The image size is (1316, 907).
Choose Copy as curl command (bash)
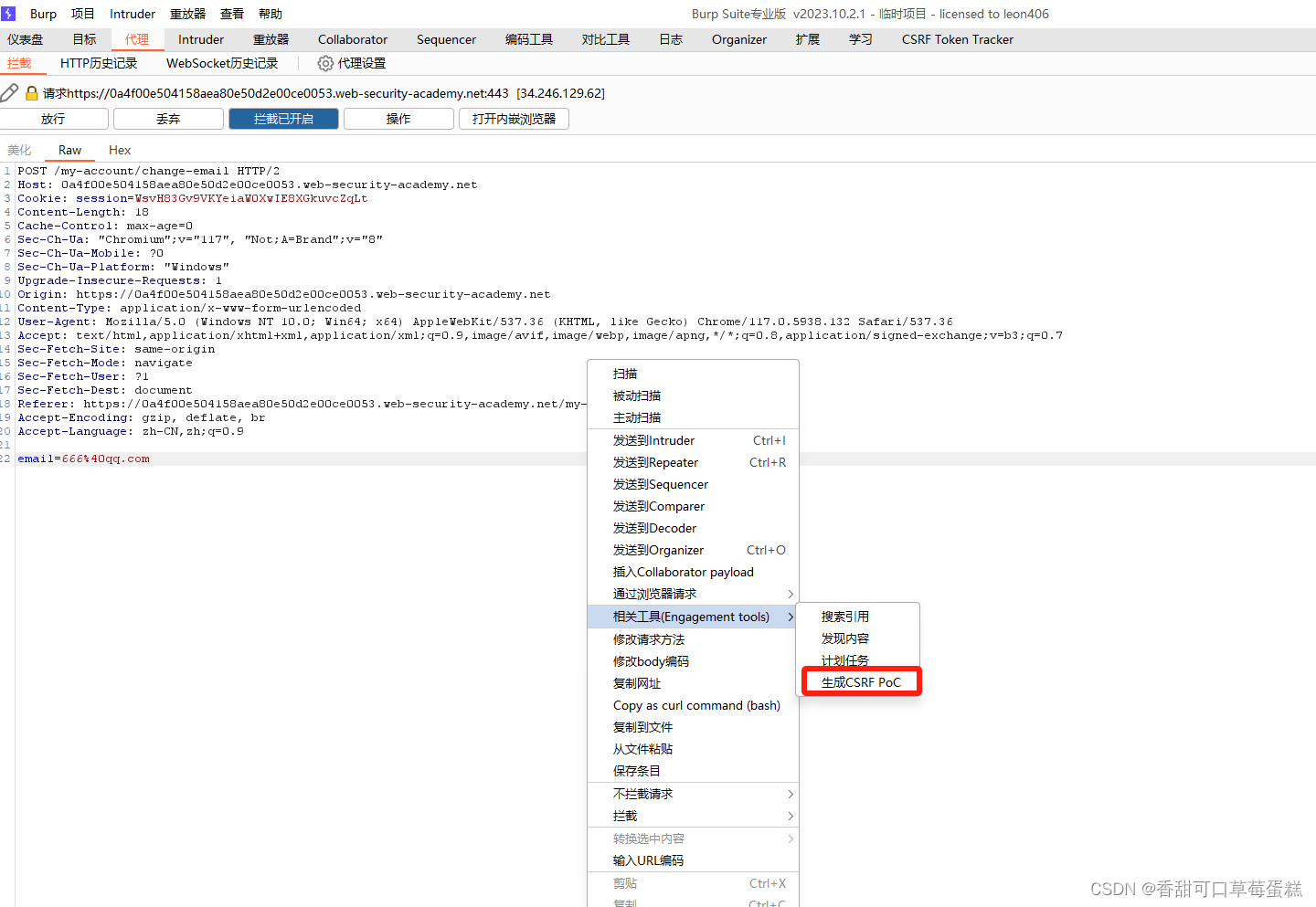click(693, 705)
